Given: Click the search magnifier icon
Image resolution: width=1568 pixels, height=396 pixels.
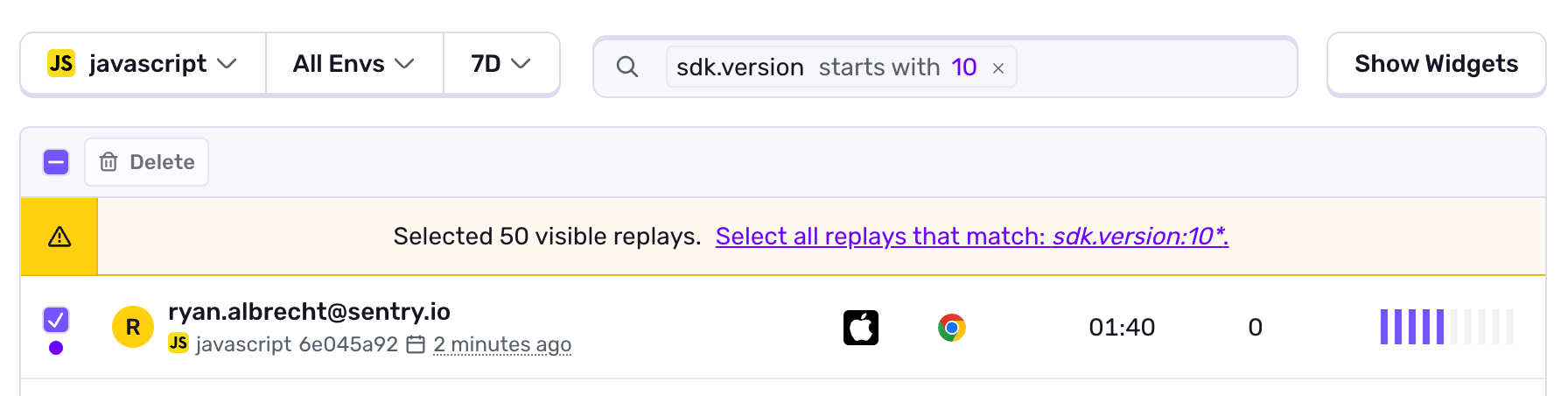Looking at the screenshot, I should pos(626,67).
